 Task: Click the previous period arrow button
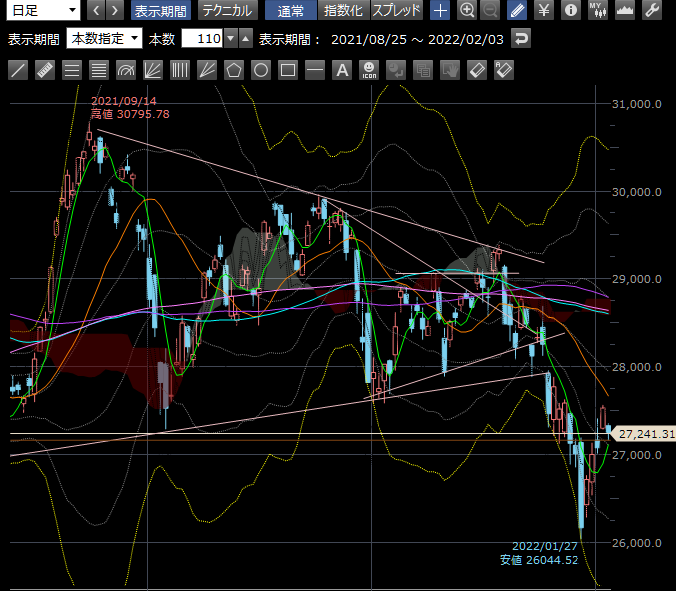(x=96, y=11)
